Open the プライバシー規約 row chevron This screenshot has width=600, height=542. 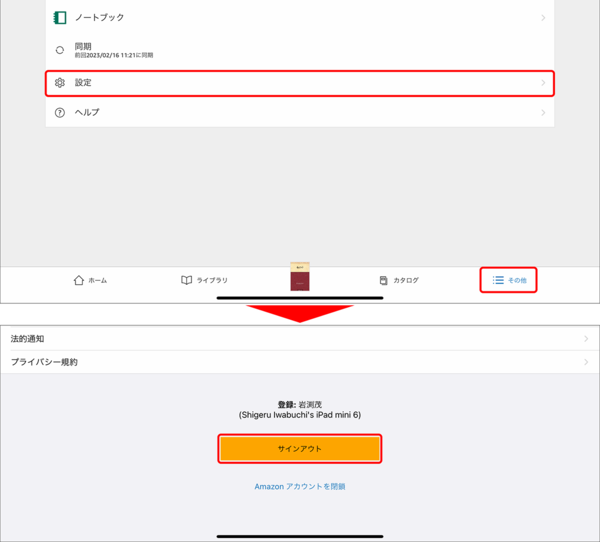(x=586, y=362)
